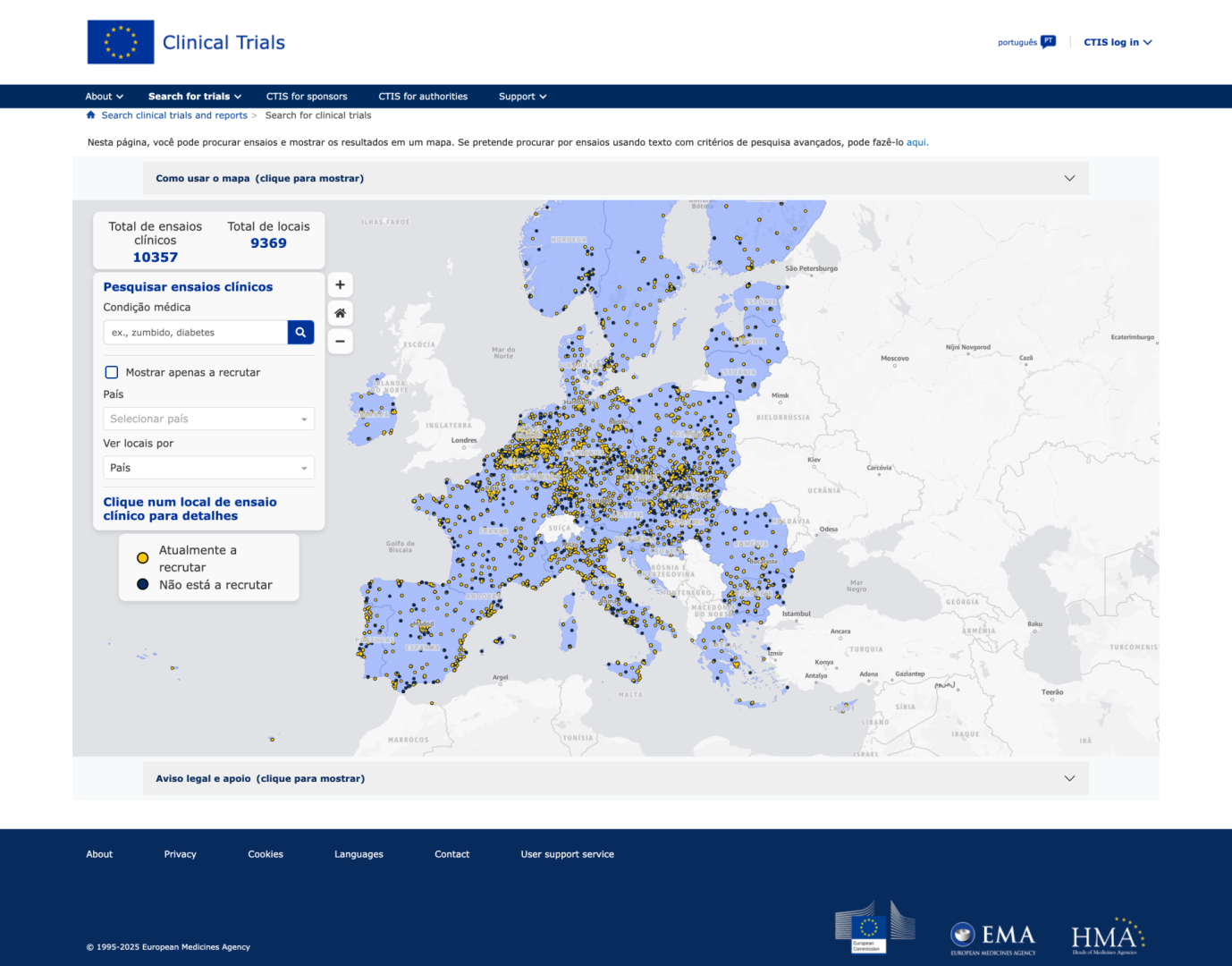Click the home icon in the breadcrumb
The width and height of the screenshot is (1232, 966).
(91, 115)
